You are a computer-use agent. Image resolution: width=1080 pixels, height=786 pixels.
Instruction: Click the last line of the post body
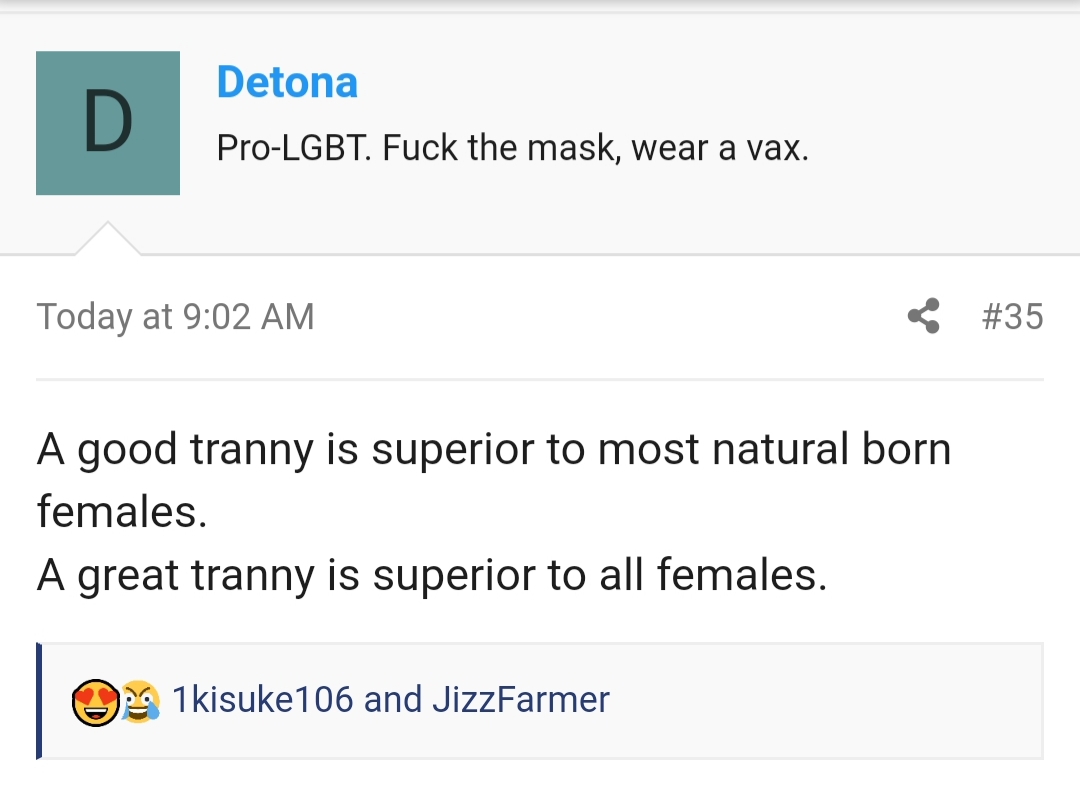(x=432, y=575)
